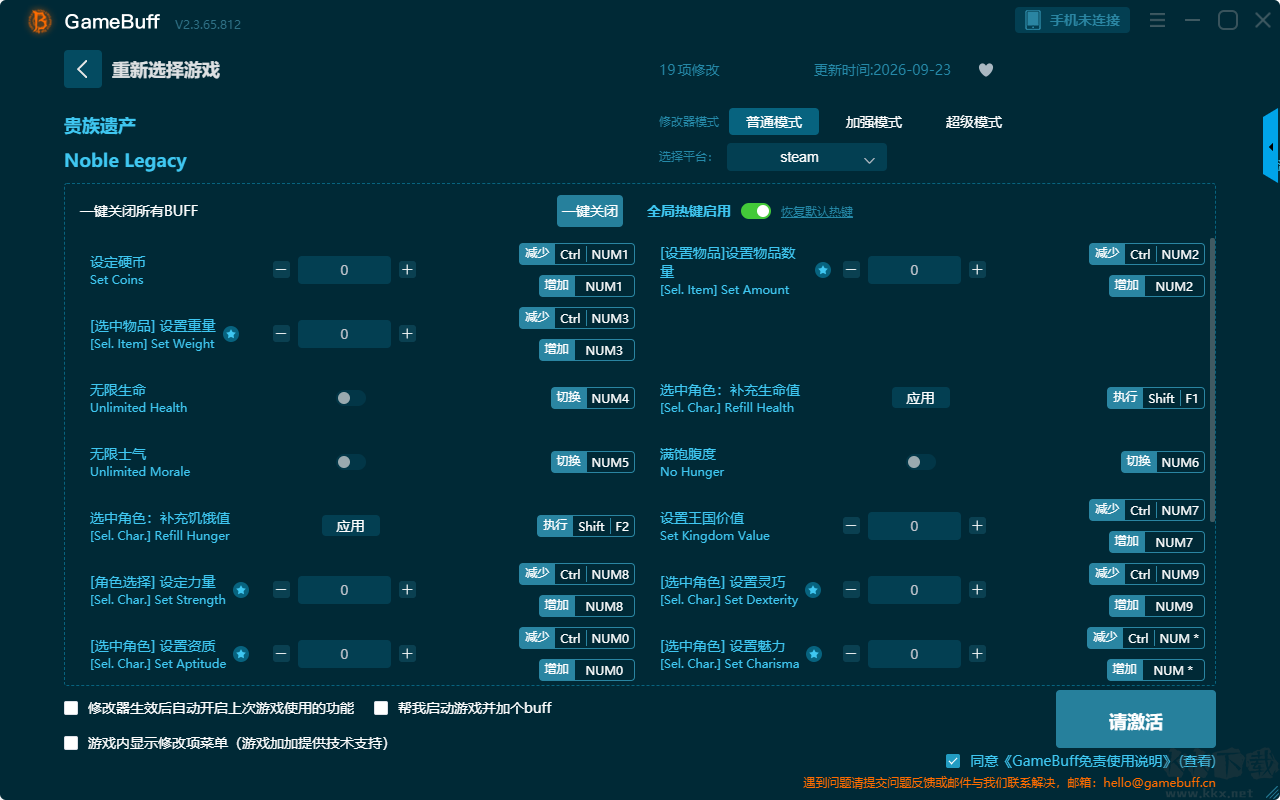The image size is (1280, 800).
Task: Increase Set Strength with plus button
Action: tap(407, 590)
